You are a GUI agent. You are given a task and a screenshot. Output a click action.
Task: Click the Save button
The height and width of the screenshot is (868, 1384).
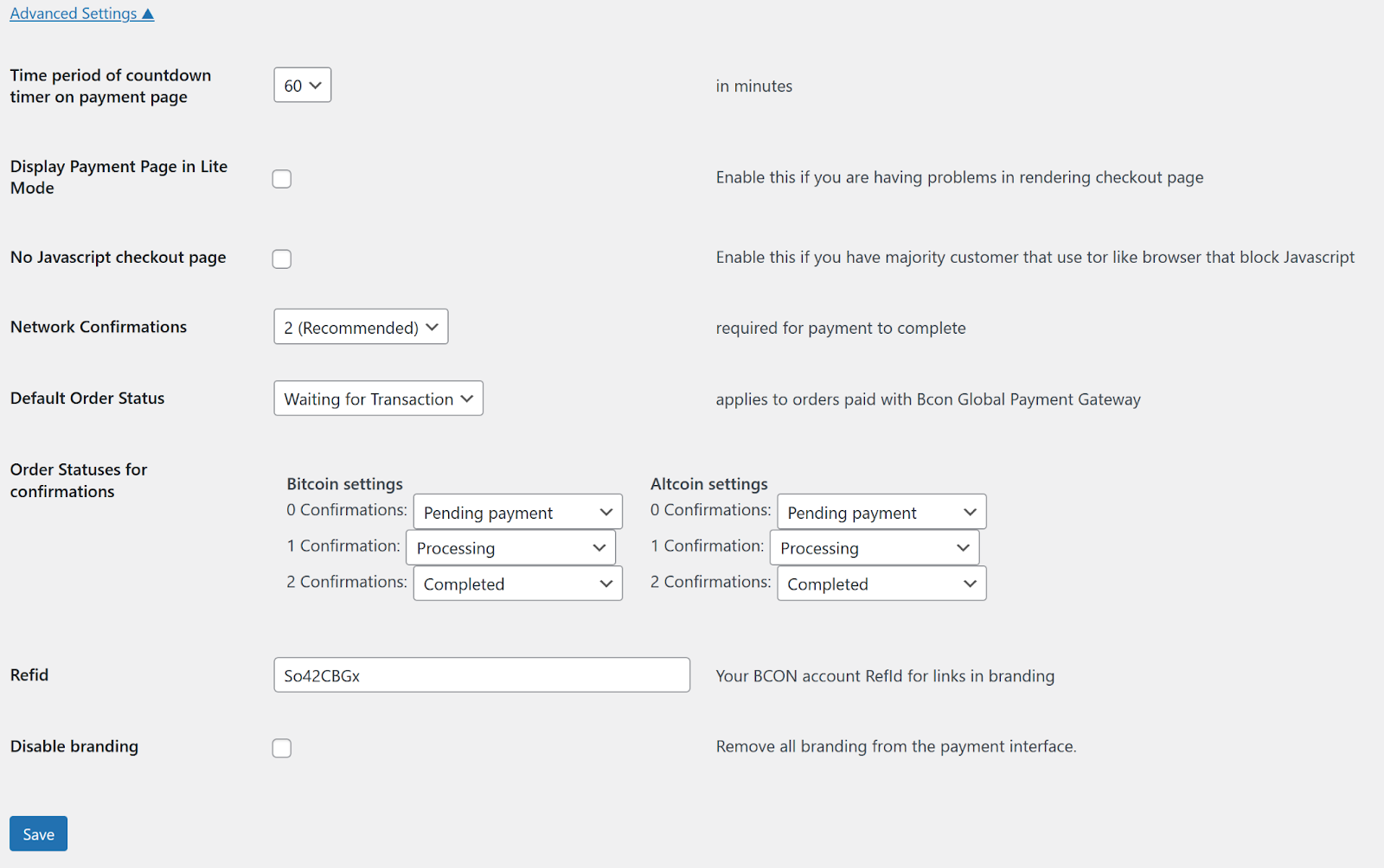pos(38,834)
